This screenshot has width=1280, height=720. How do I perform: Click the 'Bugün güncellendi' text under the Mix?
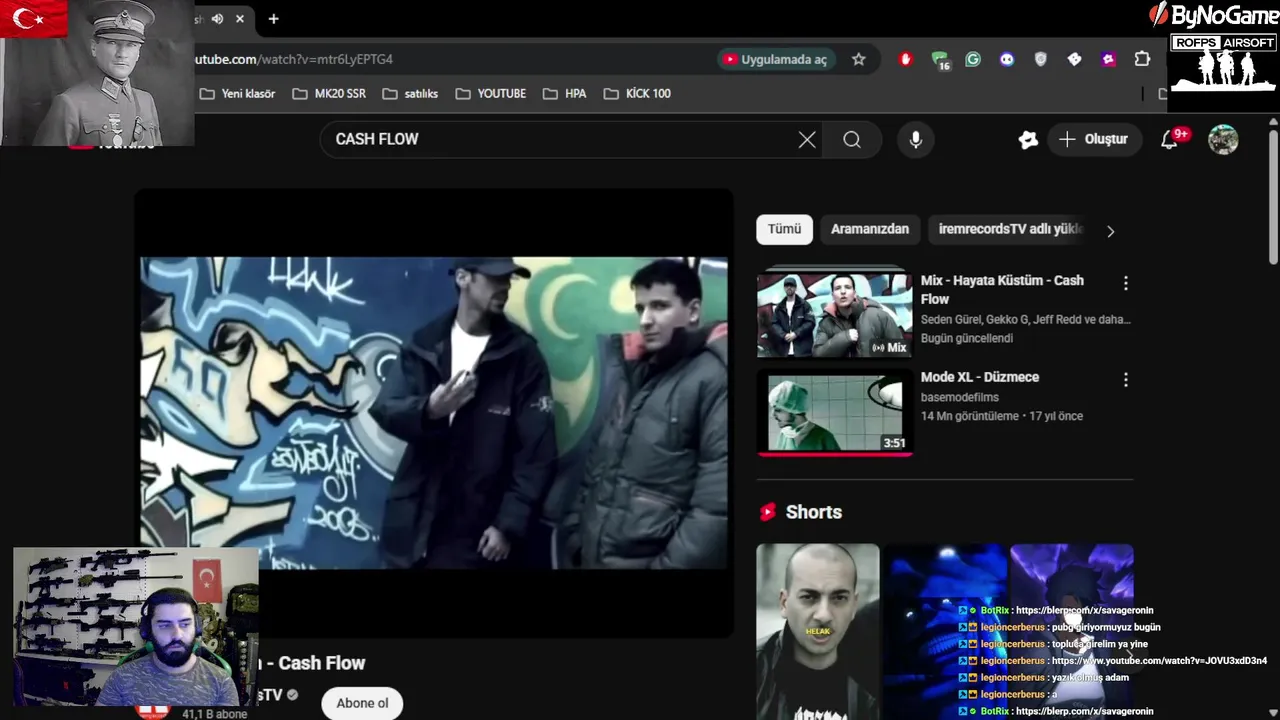(x=967, y=338)
